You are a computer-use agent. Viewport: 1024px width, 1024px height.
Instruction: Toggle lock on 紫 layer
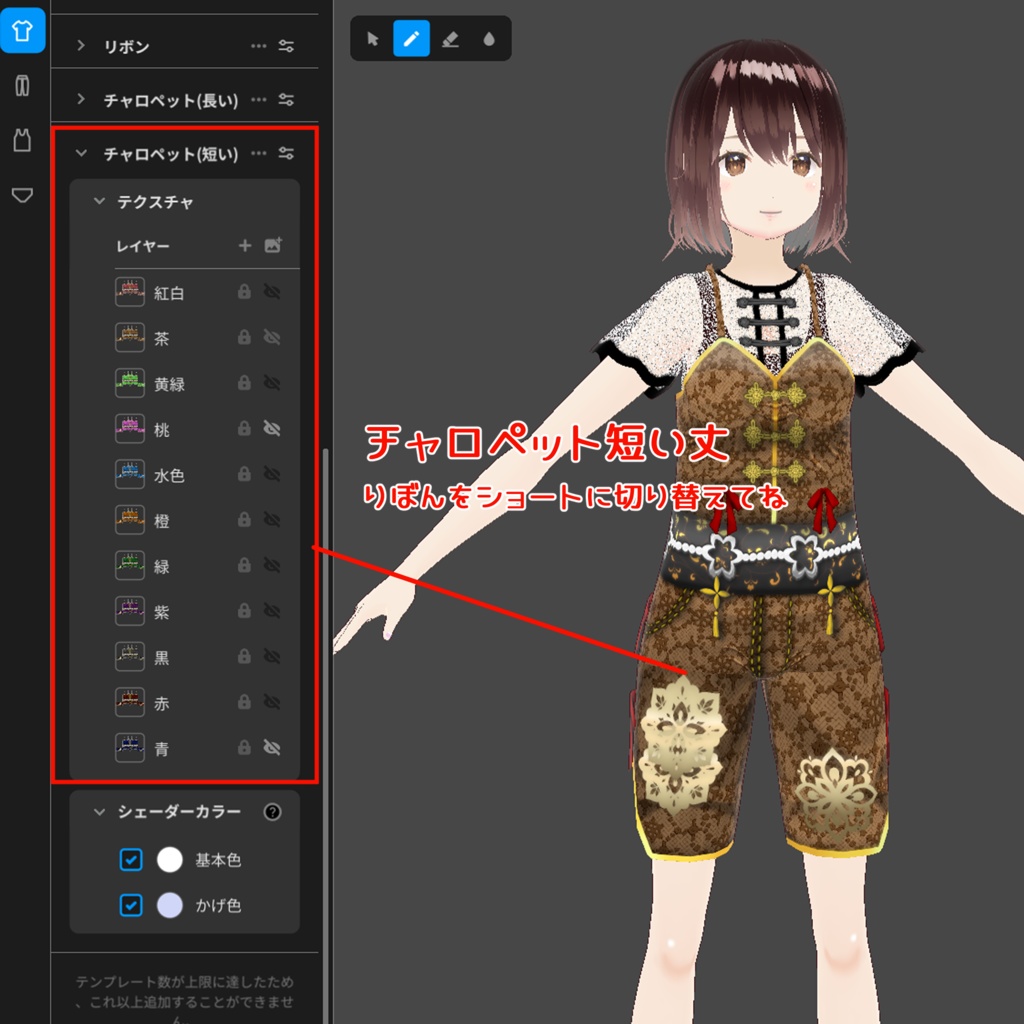[x=244, y=611]
